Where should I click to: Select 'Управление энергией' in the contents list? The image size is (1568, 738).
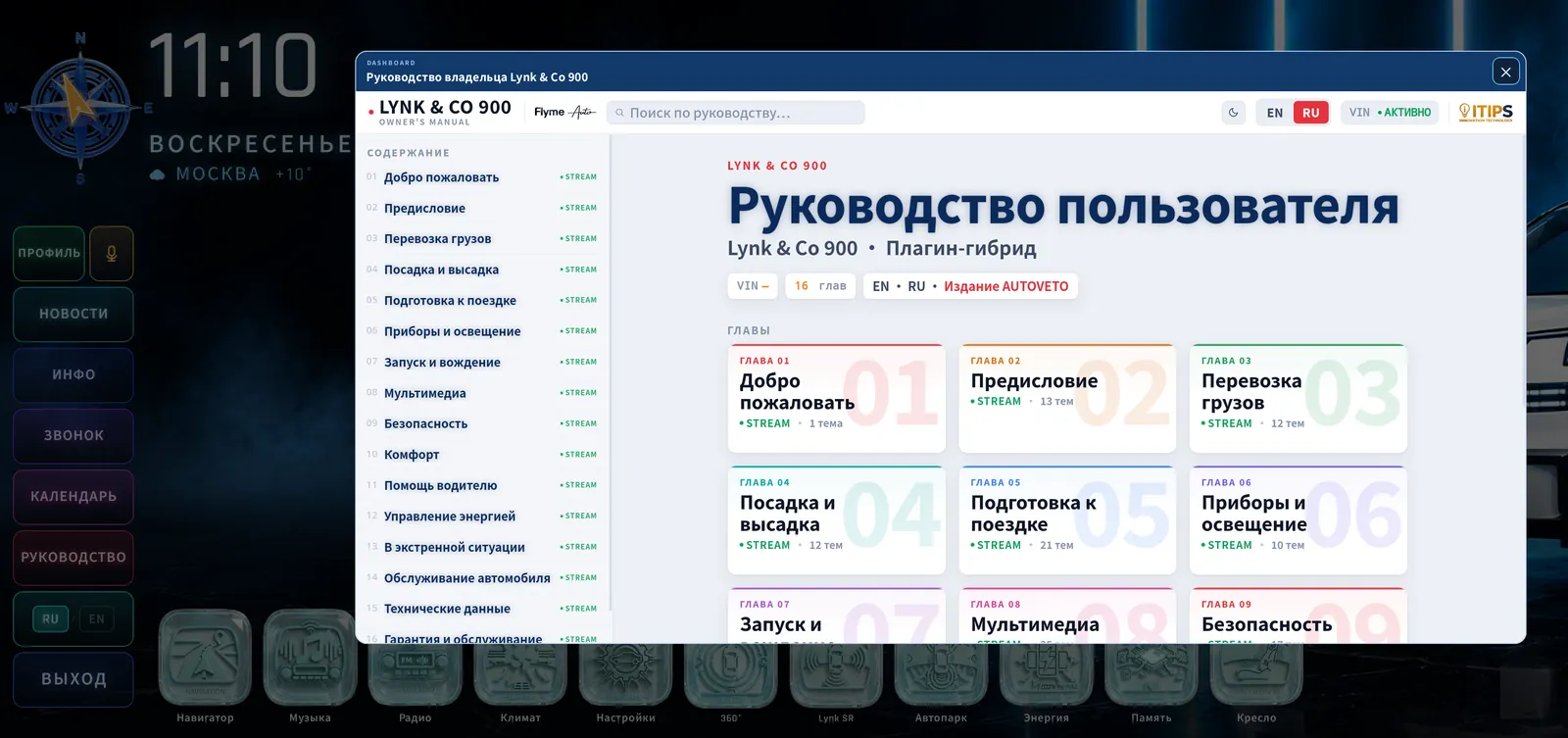pos(482,517)
